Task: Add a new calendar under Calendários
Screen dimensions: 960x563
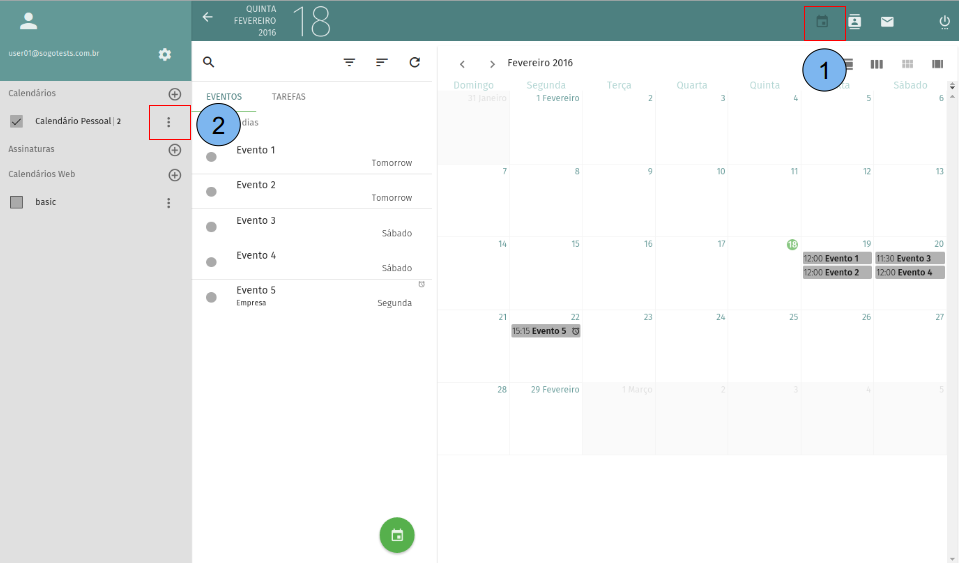Action: tap(174, 94)
